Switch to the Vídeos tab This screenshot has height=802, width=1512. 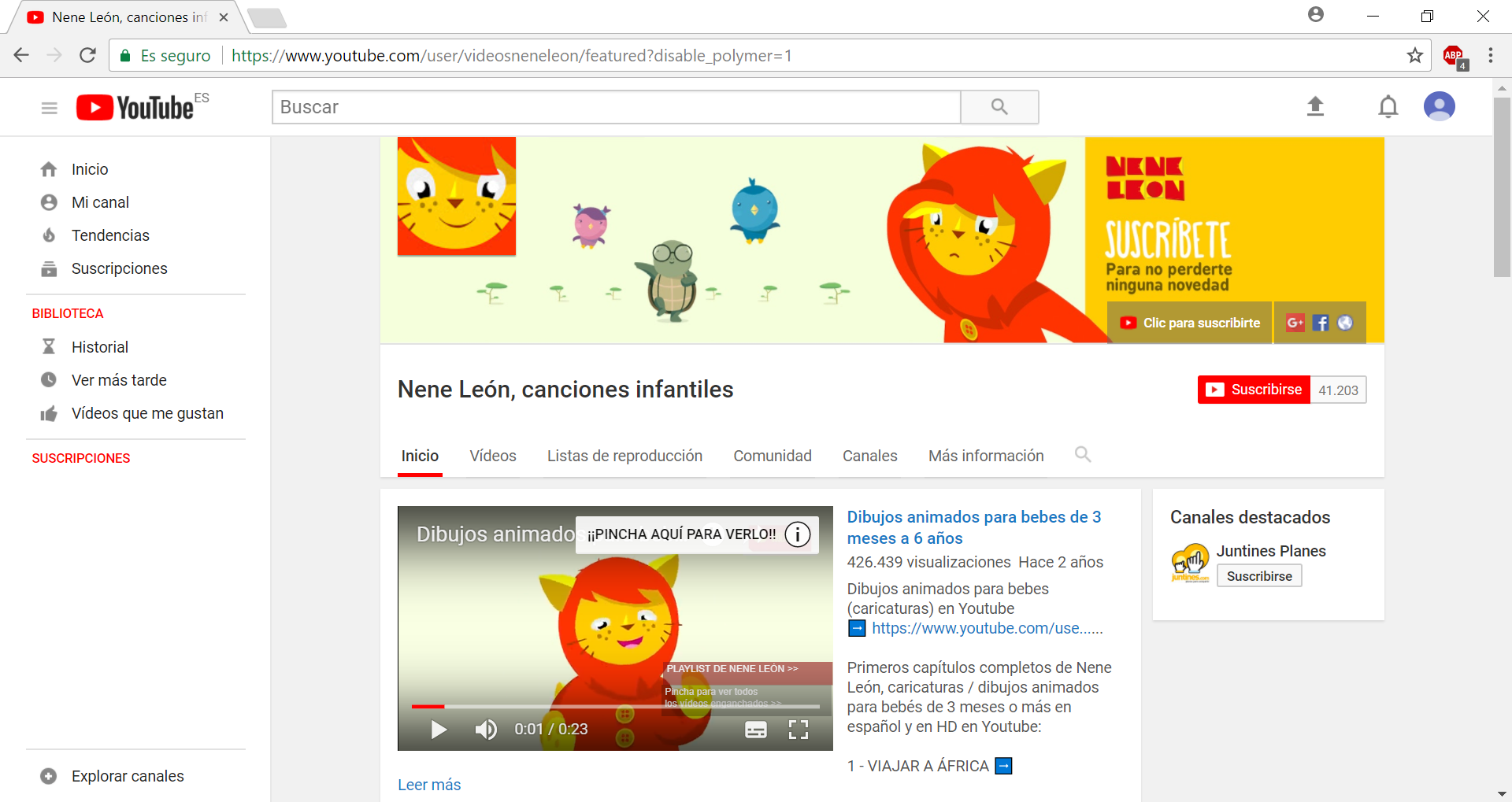tap(493, 456)
